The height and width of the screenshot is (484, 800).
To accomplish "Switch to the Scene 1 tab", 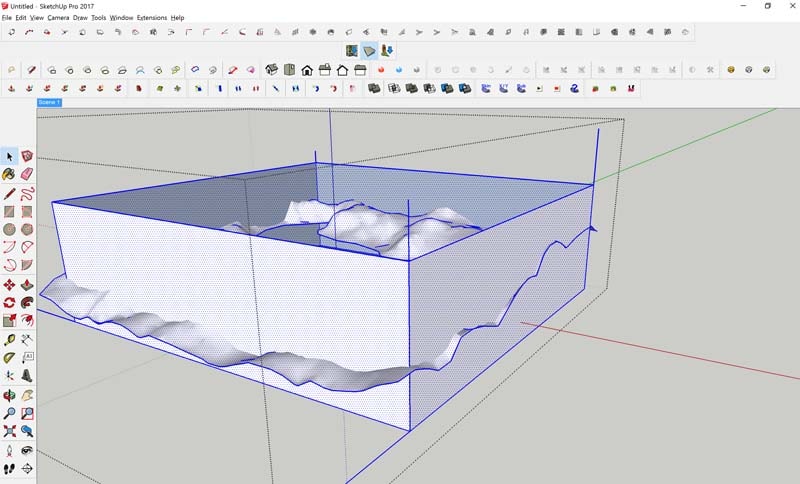I will [49, 103].
